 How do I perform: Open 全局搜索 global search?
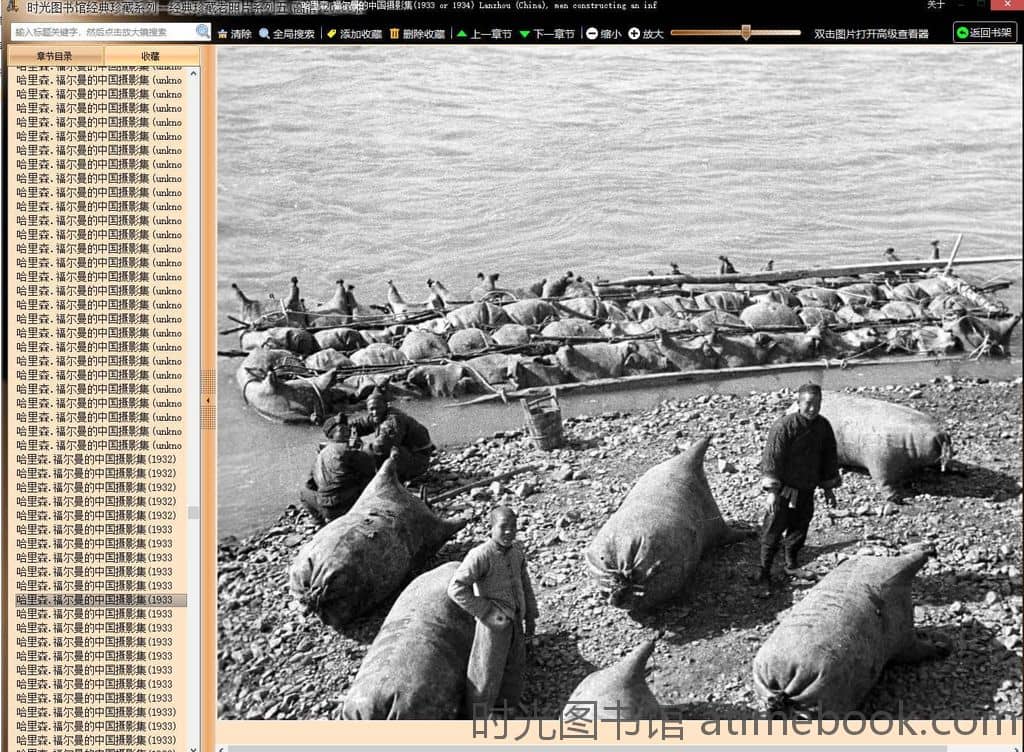[x=287, y=34]
